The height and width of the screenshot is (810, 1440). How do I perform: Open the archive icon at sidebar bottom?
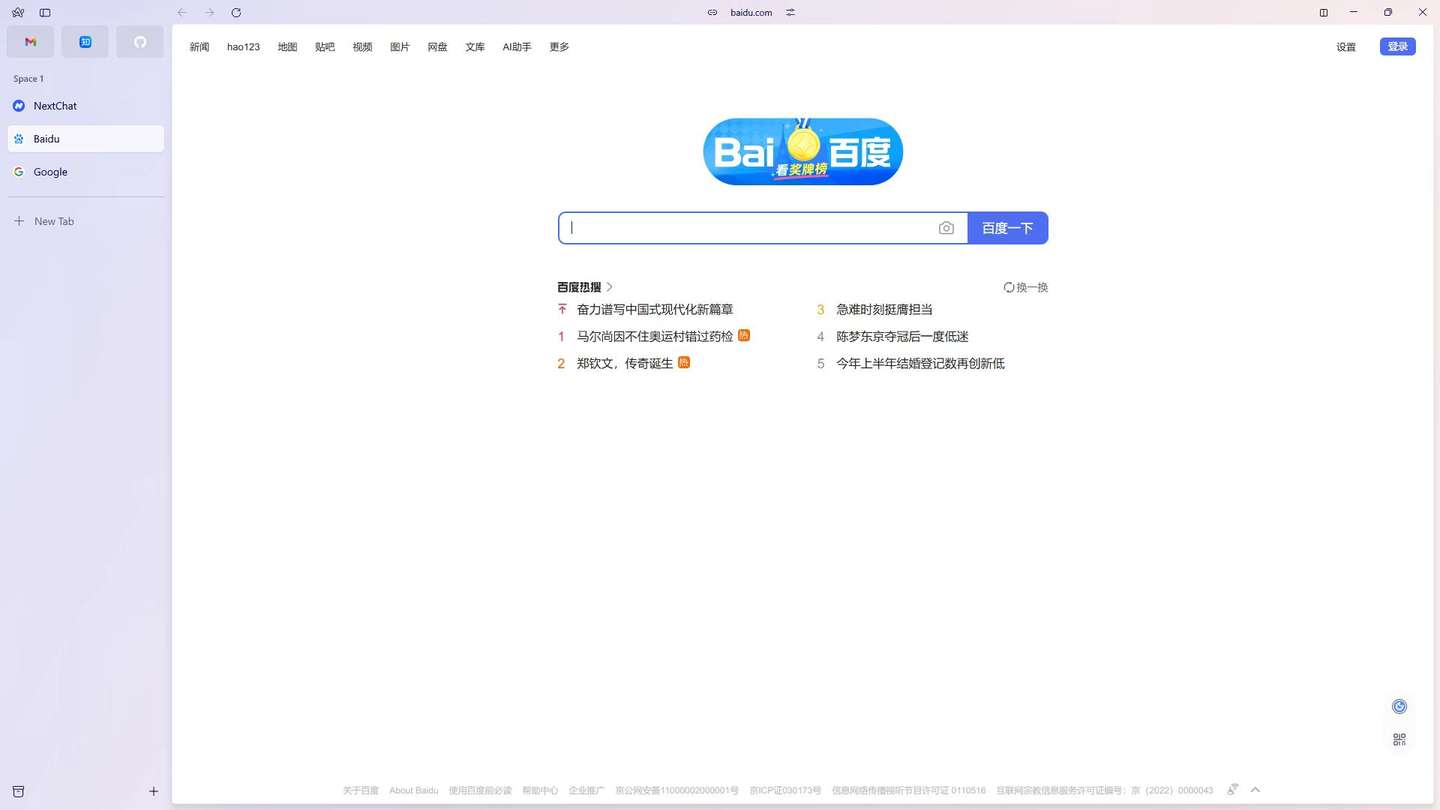(18, 791)
